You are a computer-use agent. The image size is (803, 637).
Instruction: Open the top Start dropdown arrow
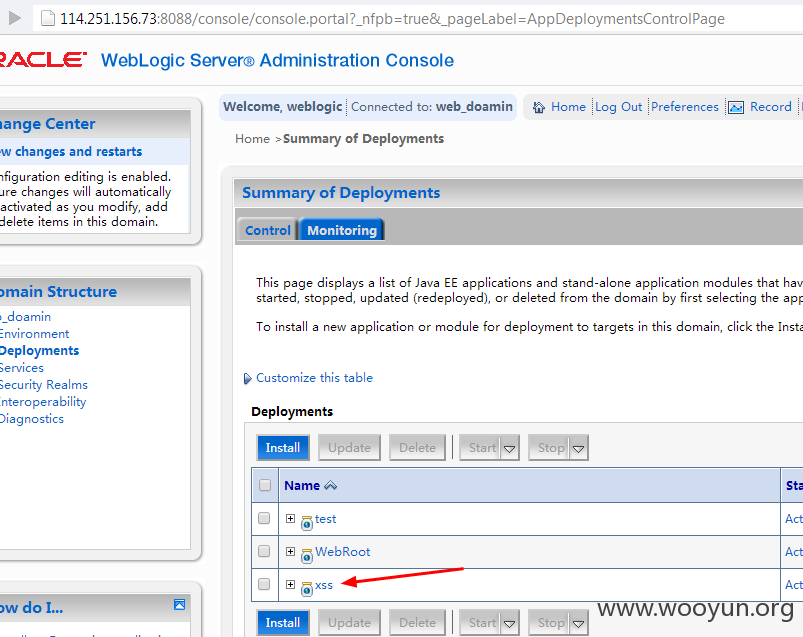[x=510, y=448]
